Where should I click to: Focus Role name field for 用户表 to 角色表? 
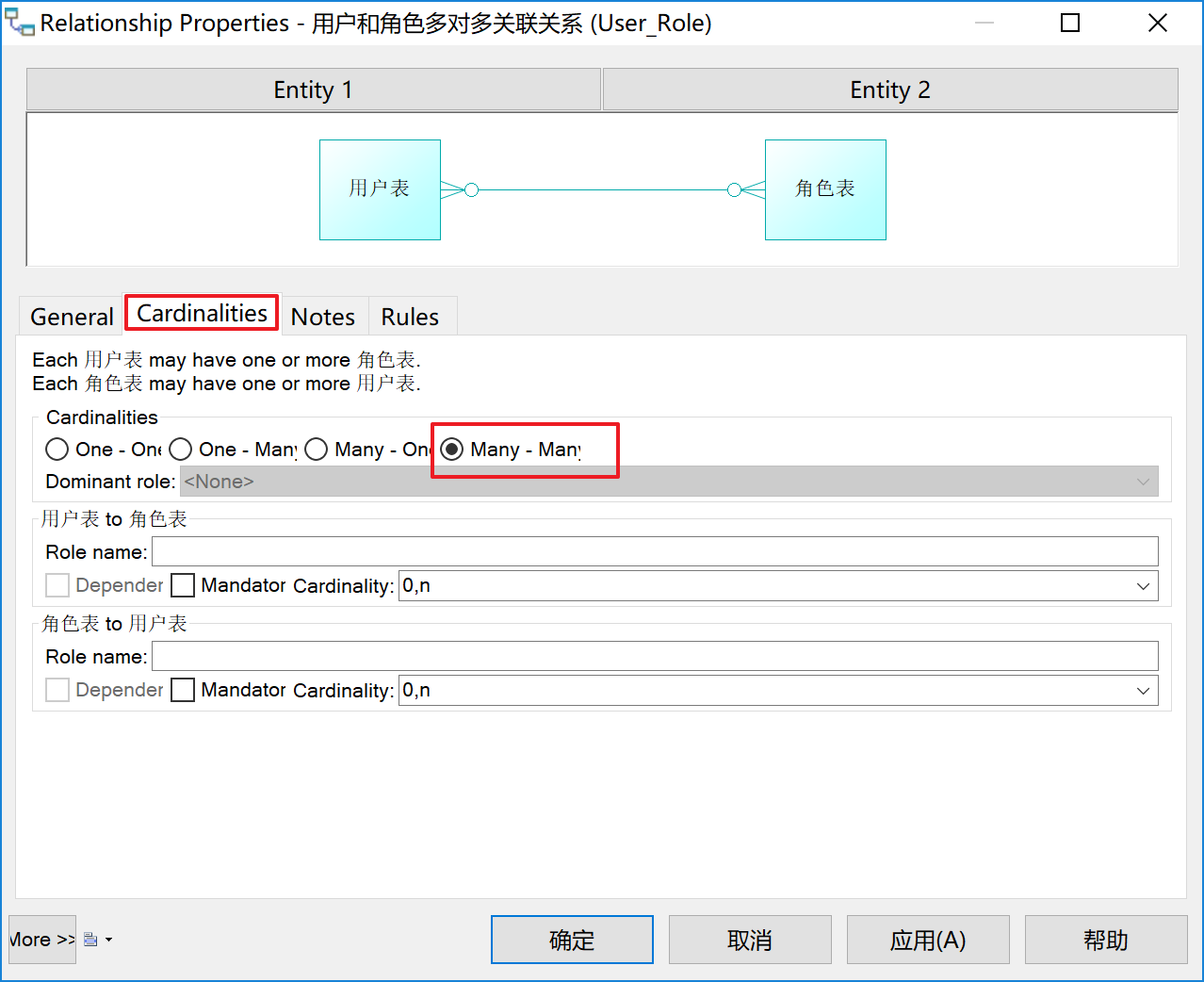click(x=655, y=551)
